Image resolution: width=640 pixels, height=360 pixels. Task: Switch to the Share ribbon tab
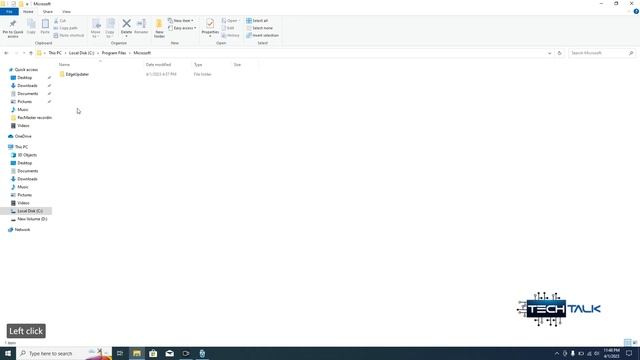[48, 12]
